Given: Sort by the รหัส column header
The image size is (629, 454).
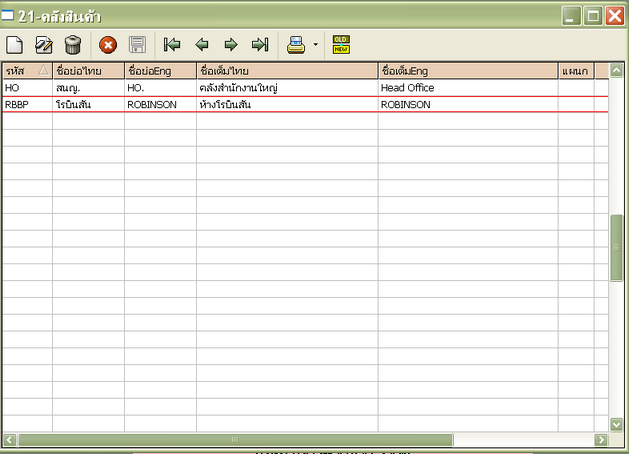Looking at the screenshot, I should tap(27, 71).
